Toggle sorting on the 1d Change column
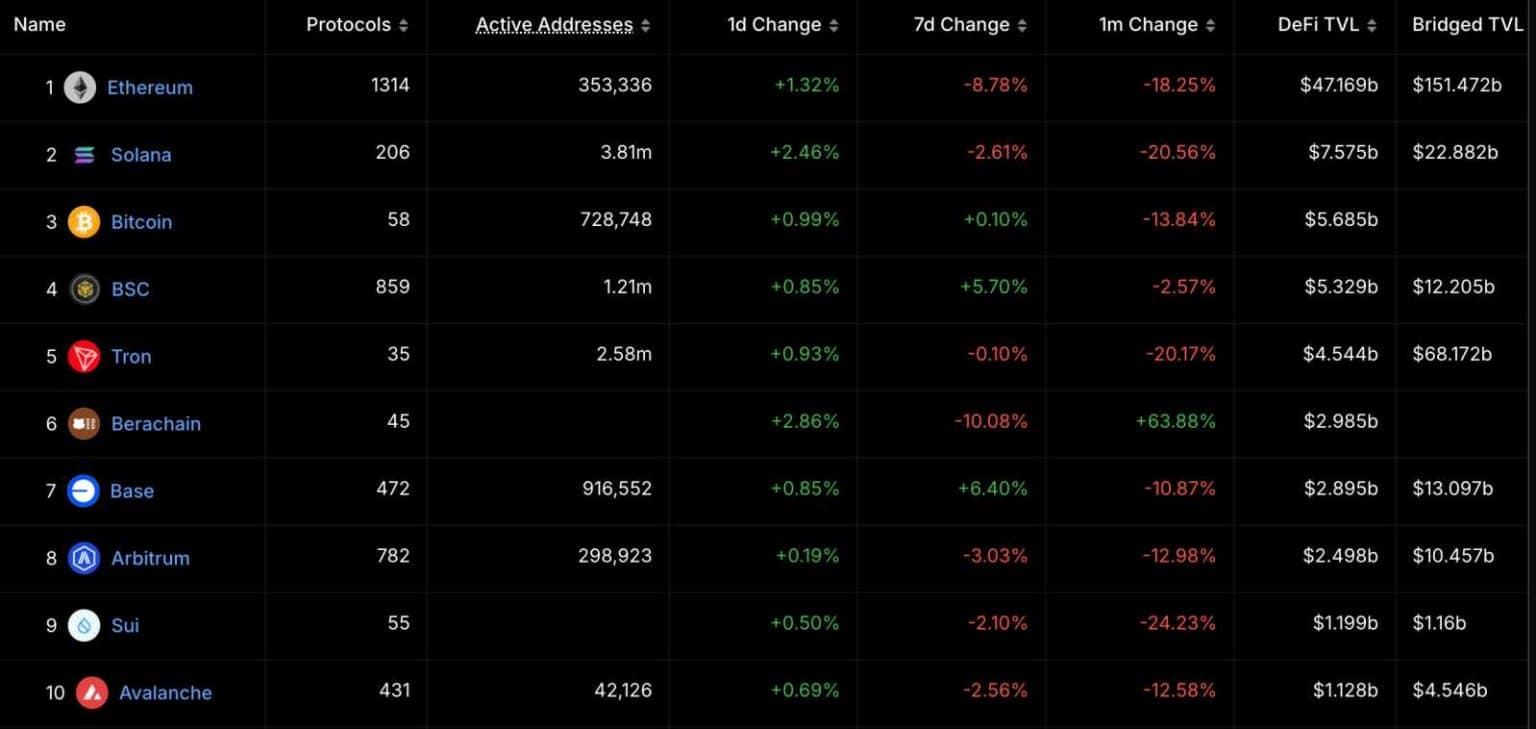Image resolution: width=1536 pixels, height=729 pixels. tap(836, 25)
